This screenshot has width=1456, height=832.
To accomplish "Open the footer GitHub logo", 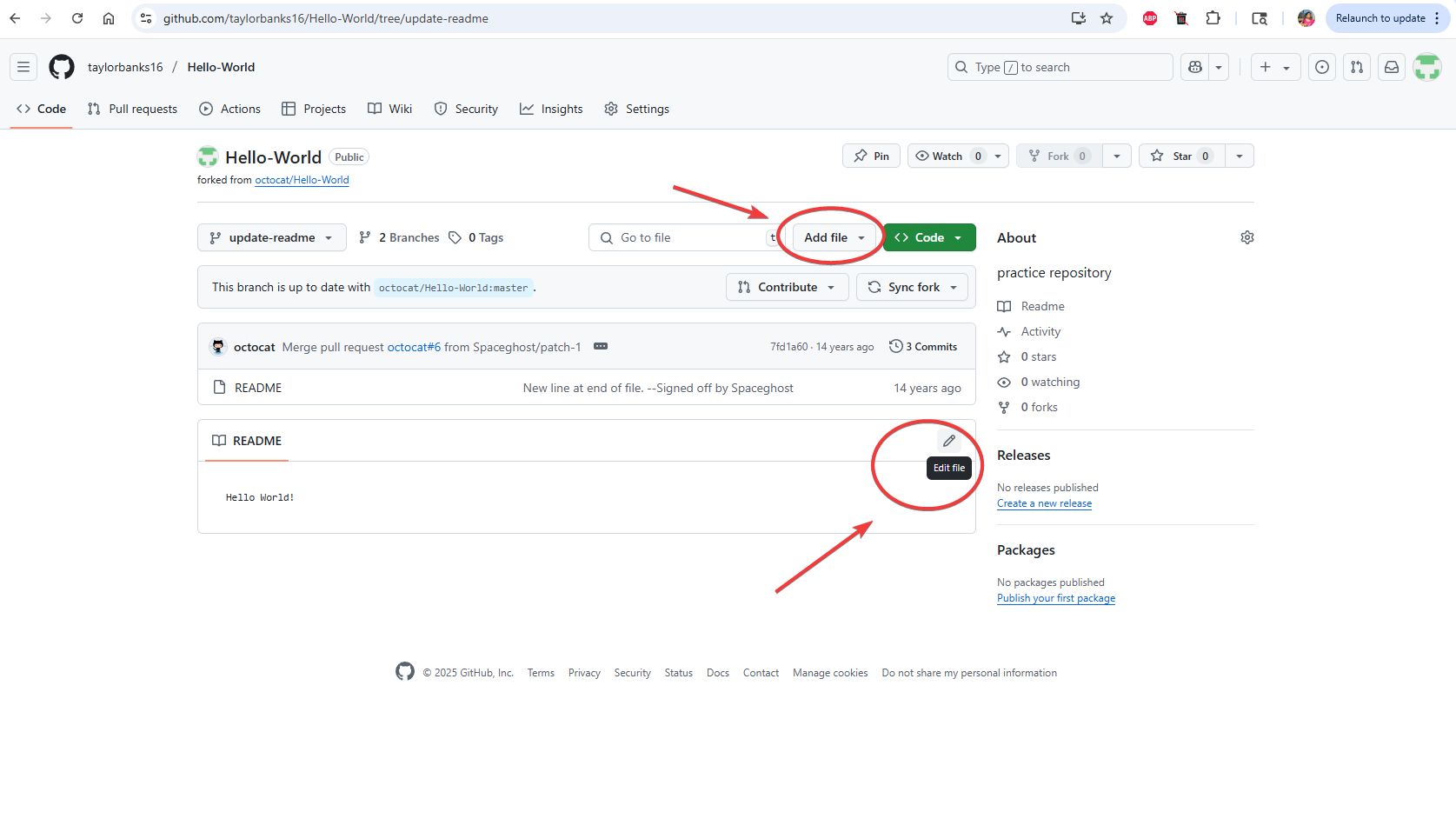I will [405, 671].
